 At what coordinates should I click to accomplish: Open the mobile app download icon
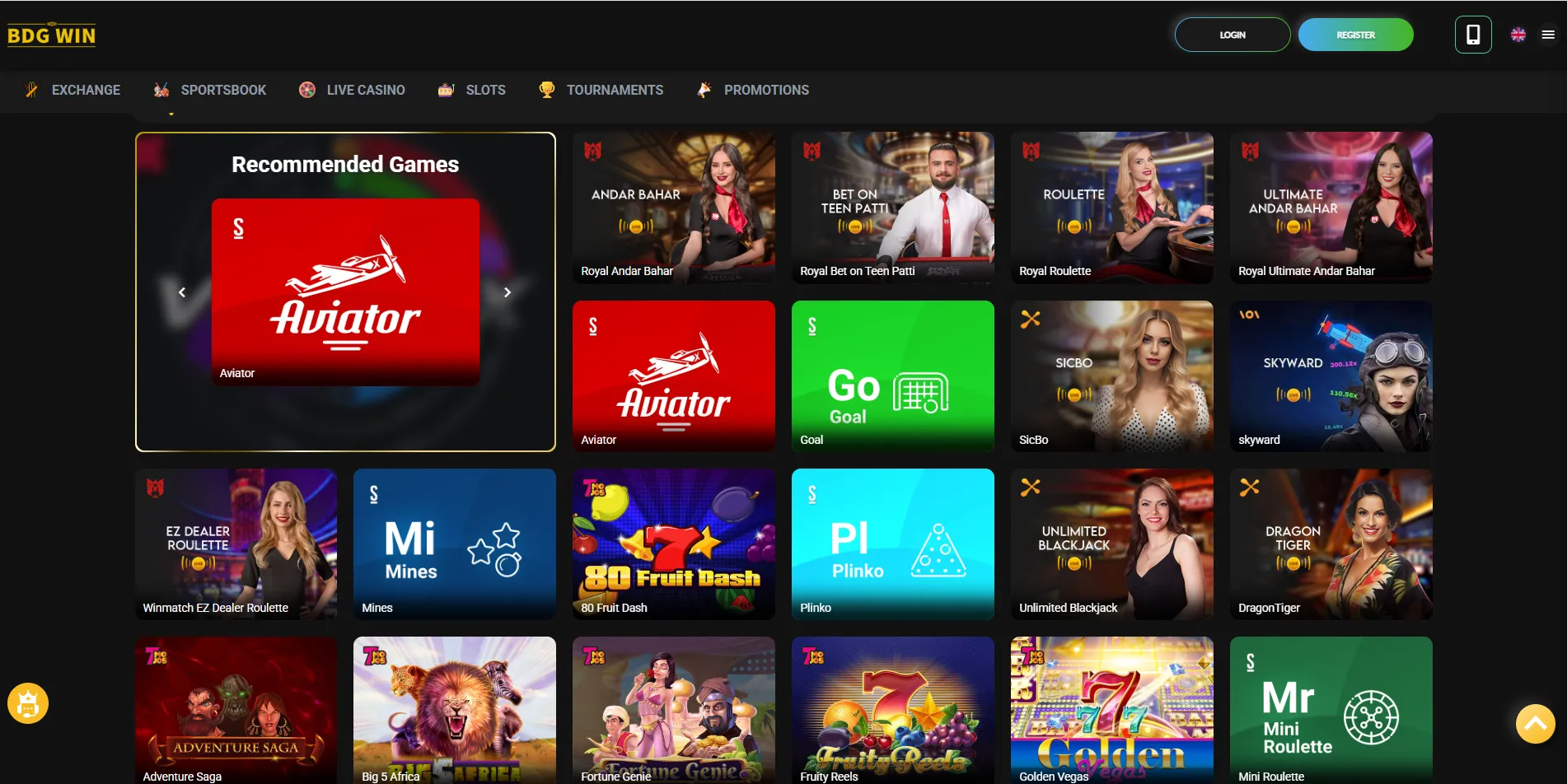tap(1473, 35)
